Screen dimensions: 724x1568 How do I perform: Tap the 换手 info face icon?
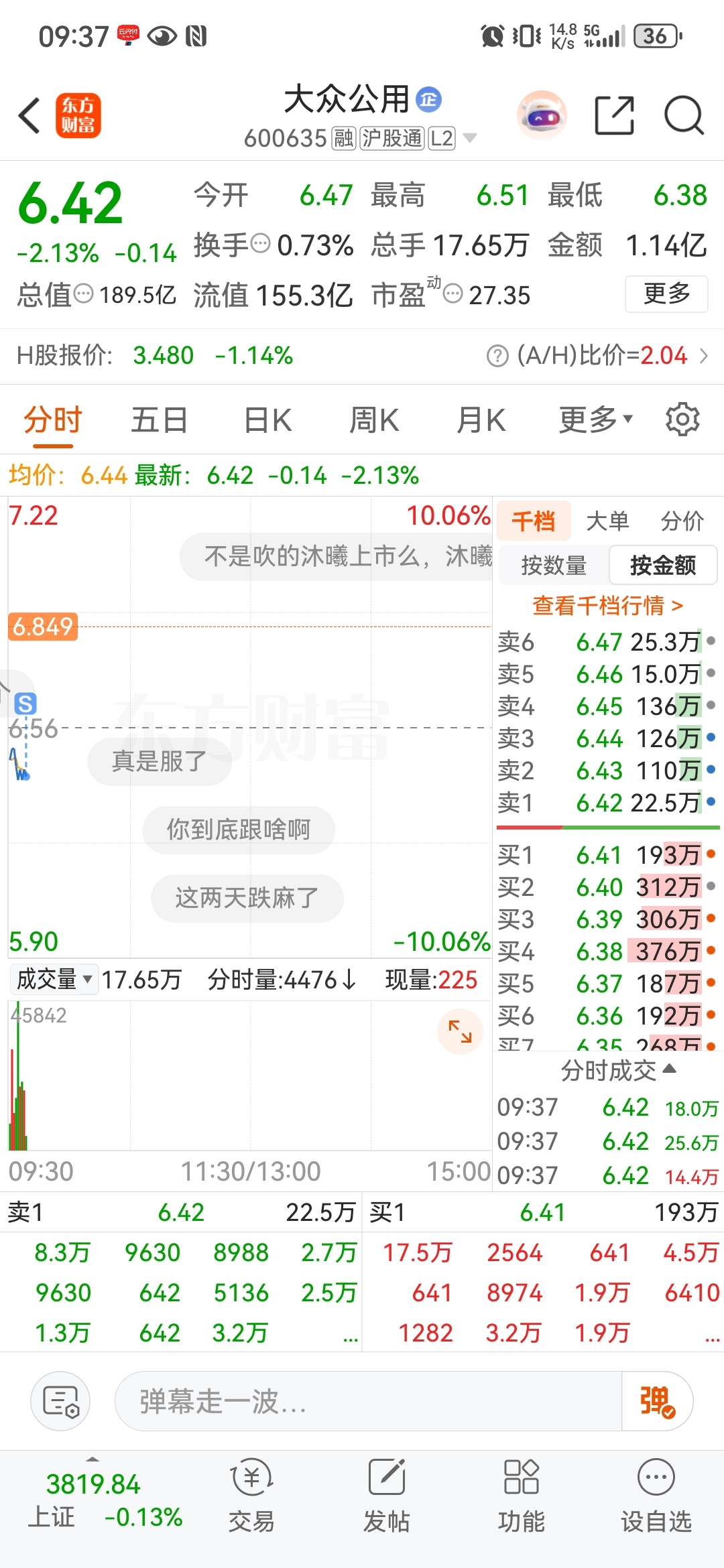260,243
